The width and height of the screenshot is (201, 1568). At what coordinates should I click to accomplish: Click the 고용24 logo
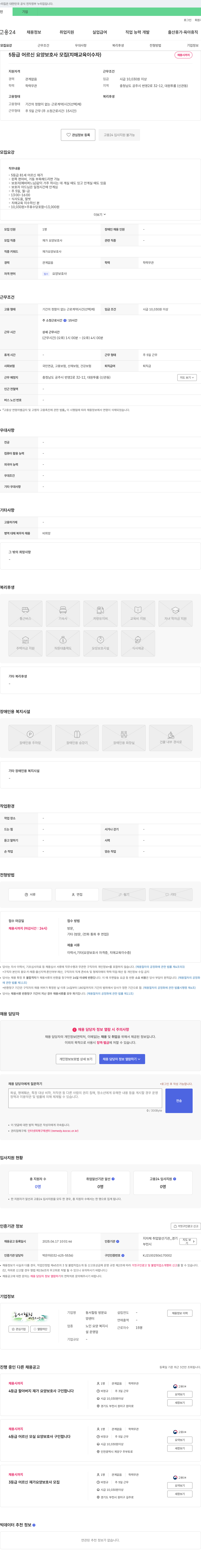point(8,32)
